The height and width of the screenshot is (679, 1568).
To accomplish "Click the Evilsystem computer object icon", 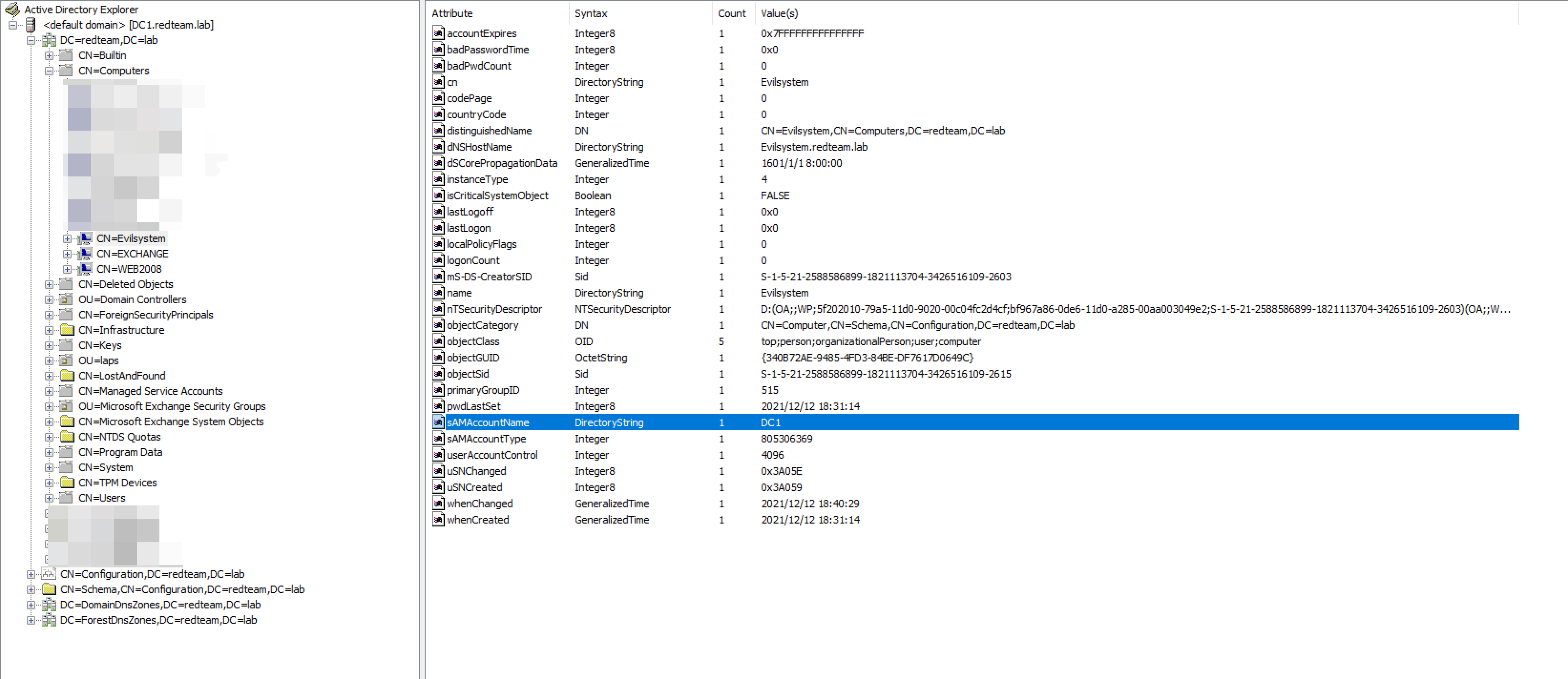I will pyautogui.click(x=86, y=238).
